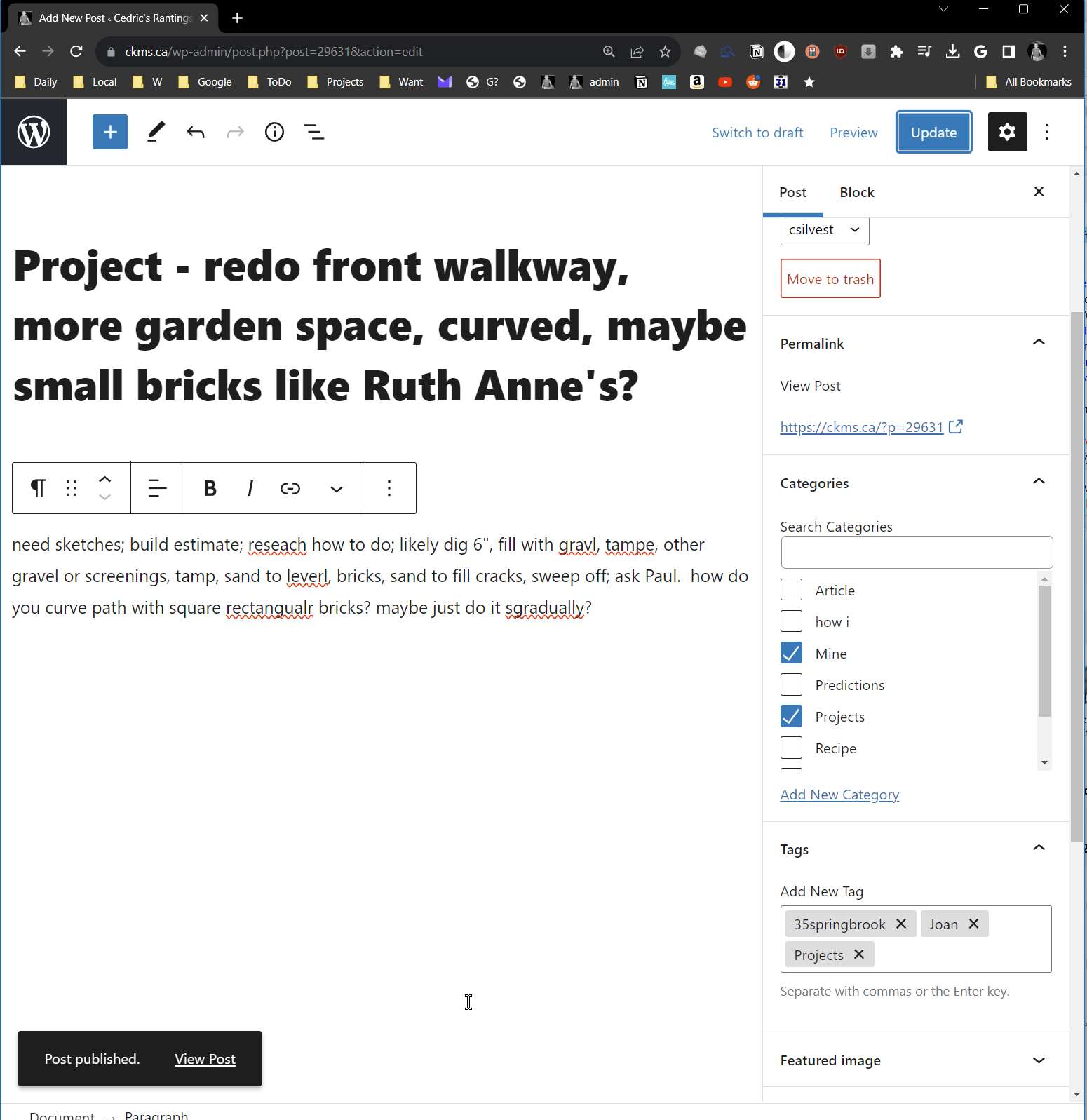Insert link using block toolbar link icon
Image resolution: width=1087 pixels, height=1120 pixels.
coord(290,488)
